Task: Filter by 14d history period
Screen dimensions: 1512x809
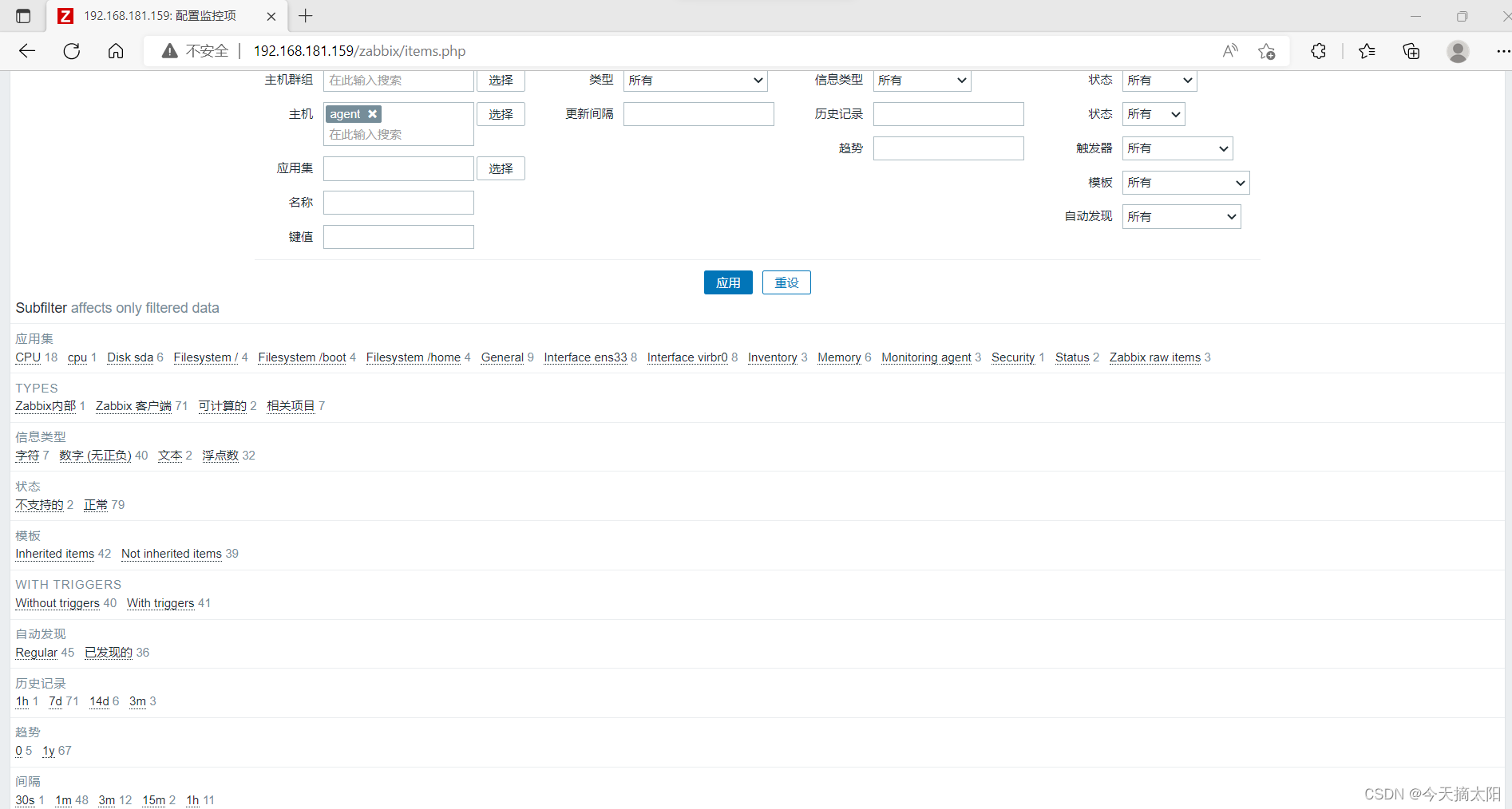Action: click(x=99, y=701)
